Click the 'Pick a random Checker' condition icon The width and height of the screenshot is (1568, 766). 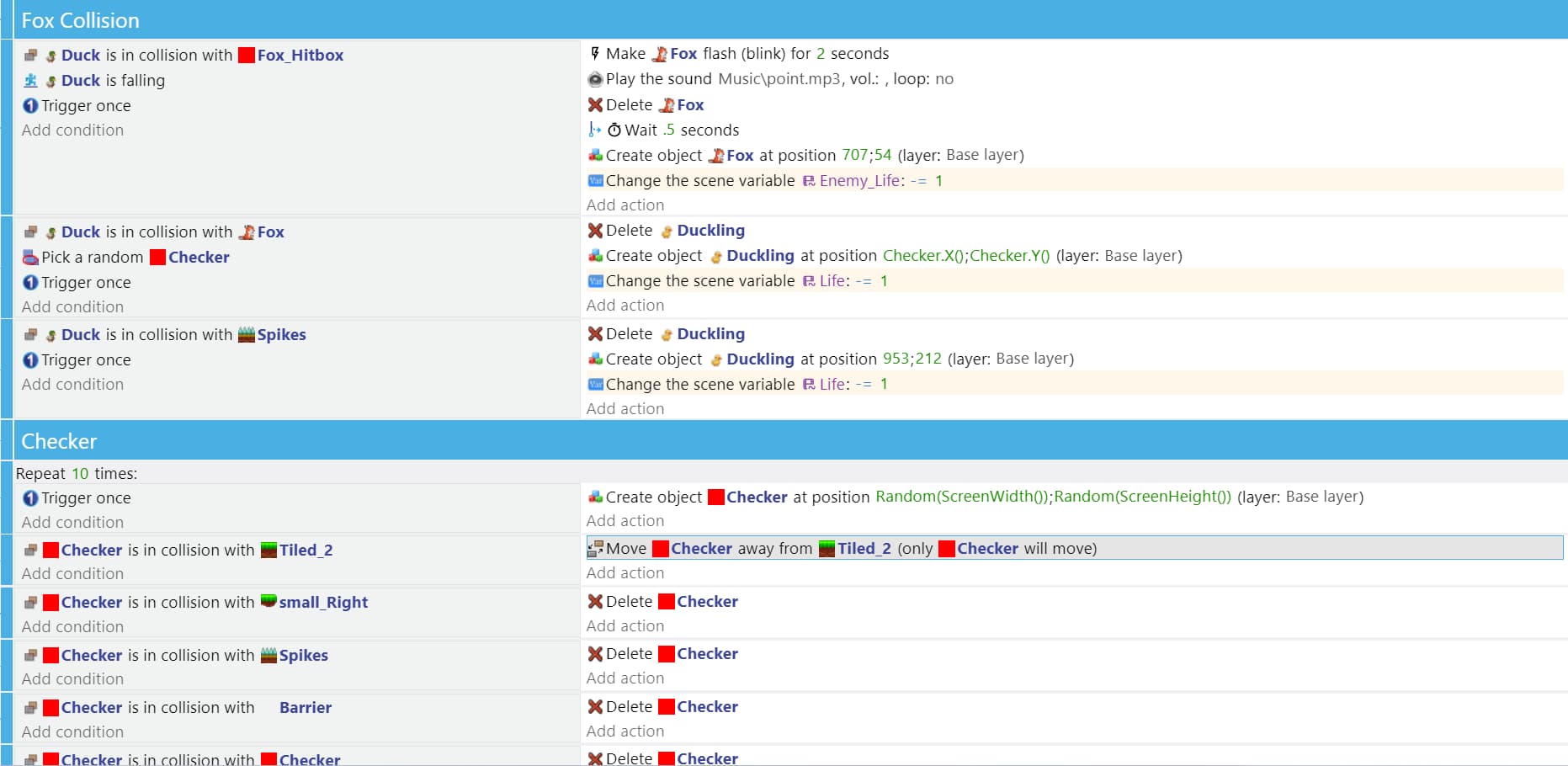pyautogui.click(x=30, y=258)
